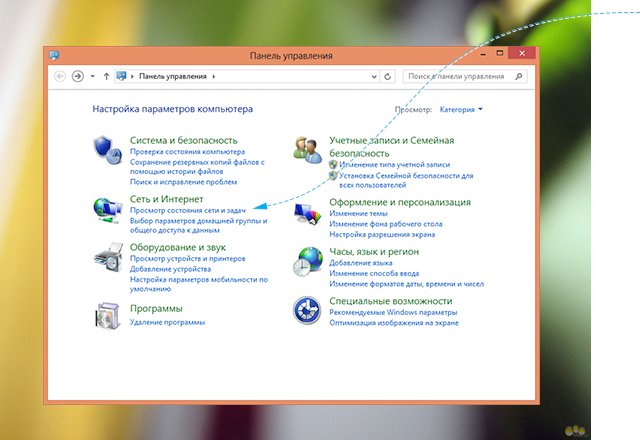Open the User Accounts people icon
The image size is (640, 440).
[308, 150]
